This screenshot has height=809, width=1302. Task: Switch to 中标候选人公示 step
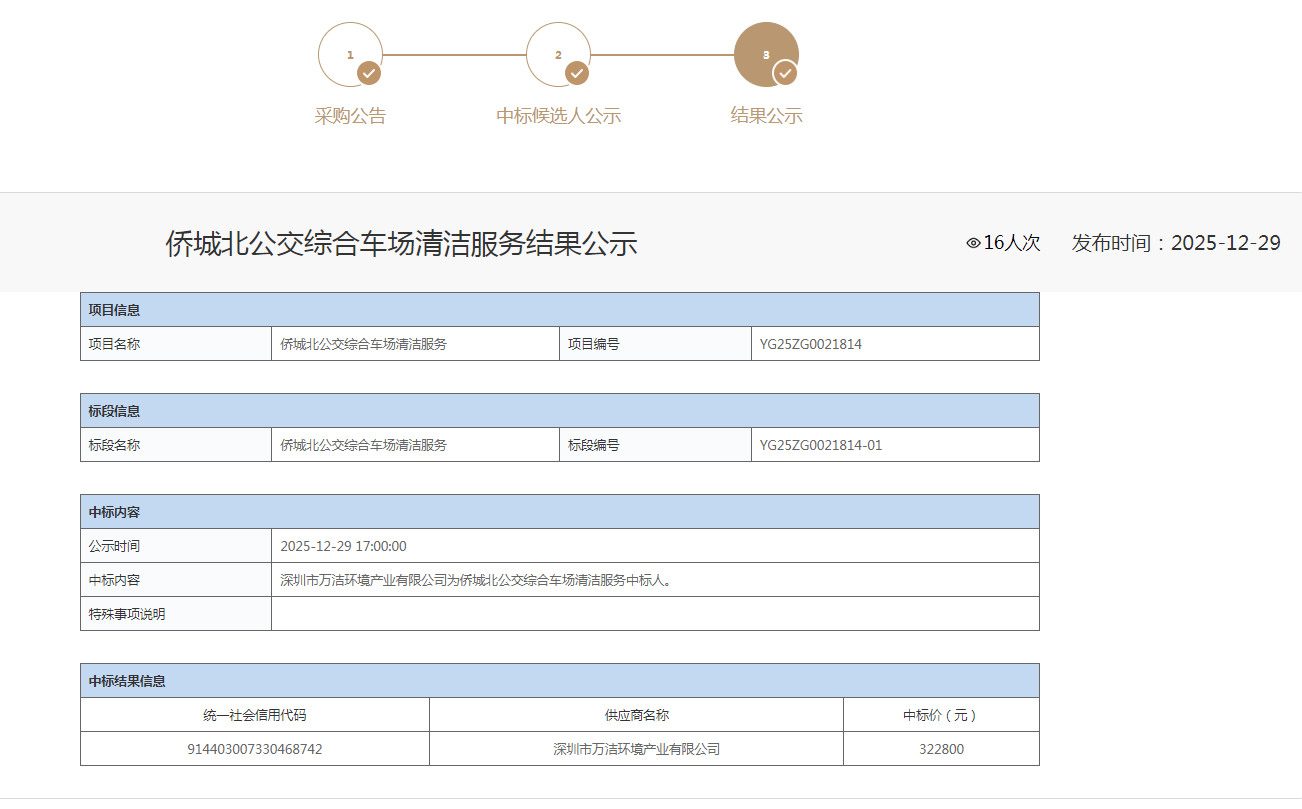click(x=558, y=116)
